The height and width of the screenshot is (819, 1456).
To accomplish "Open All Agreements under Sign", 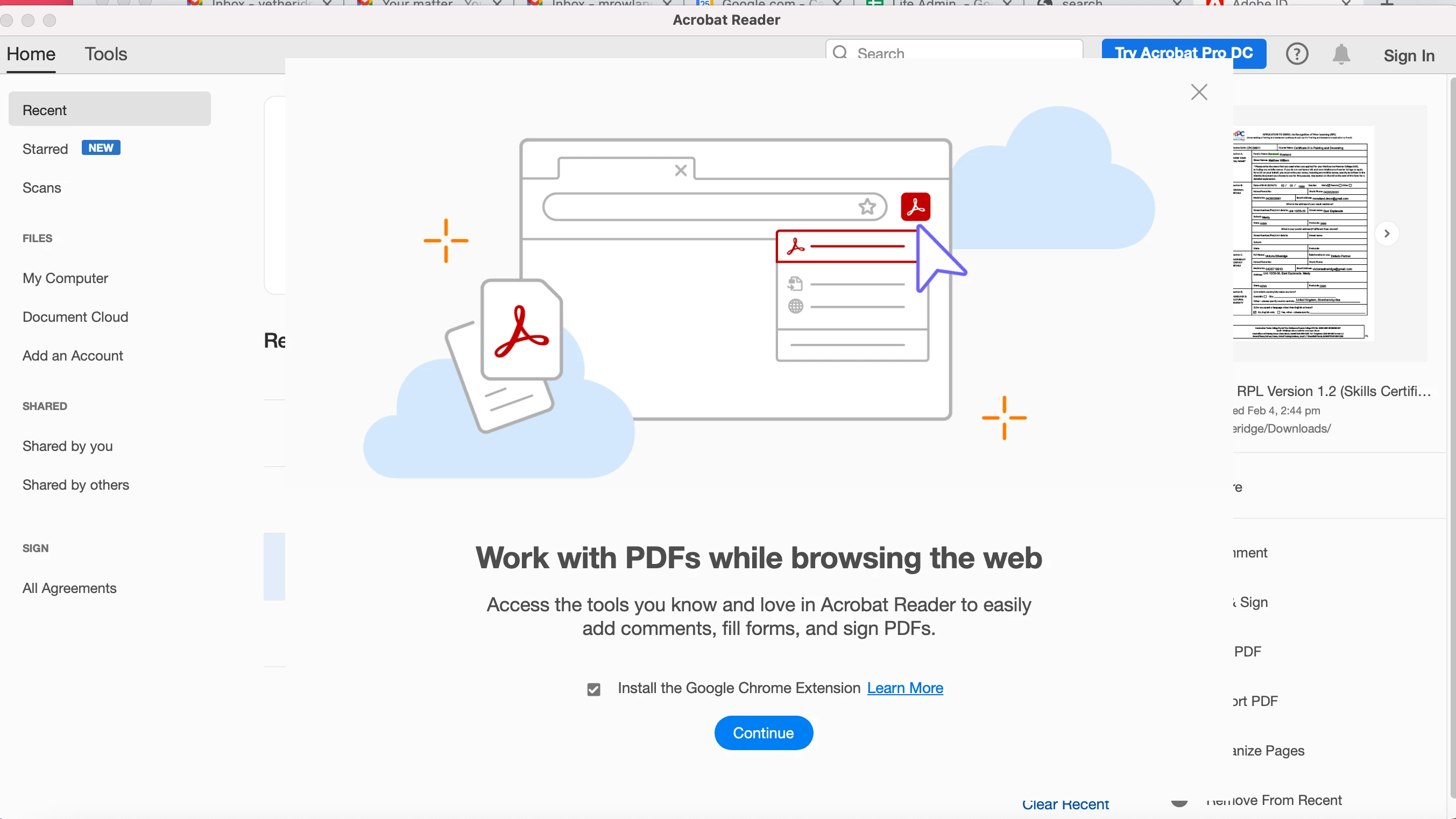I will pos(69,588).
